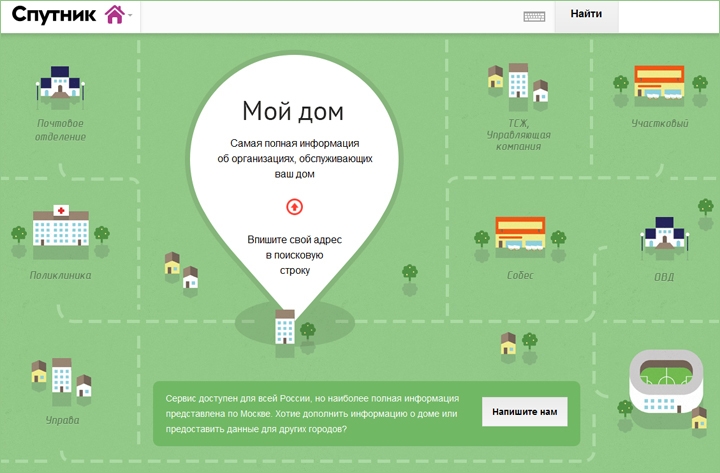Select the Почтовое отделение building icon

pyautogui.click(x=59, y=84)
